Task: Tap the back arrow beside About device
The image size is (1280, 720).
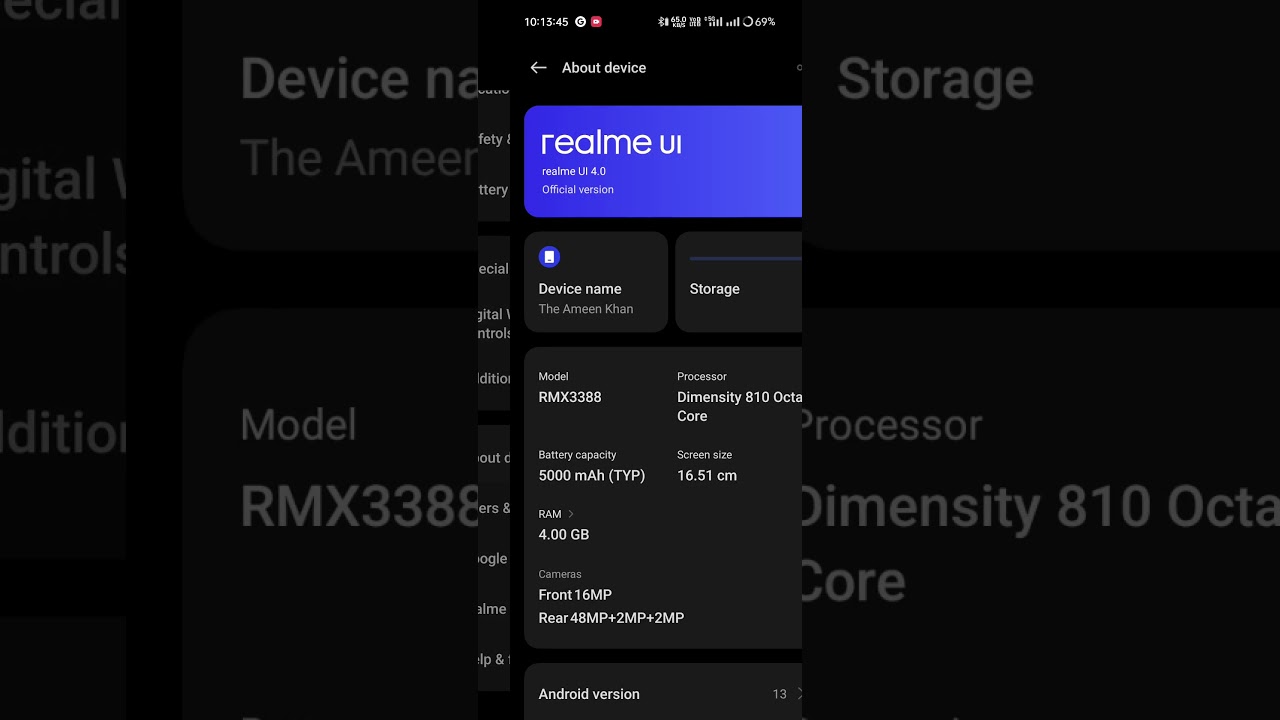Action: pyautogui.click(x=538, y=67)
